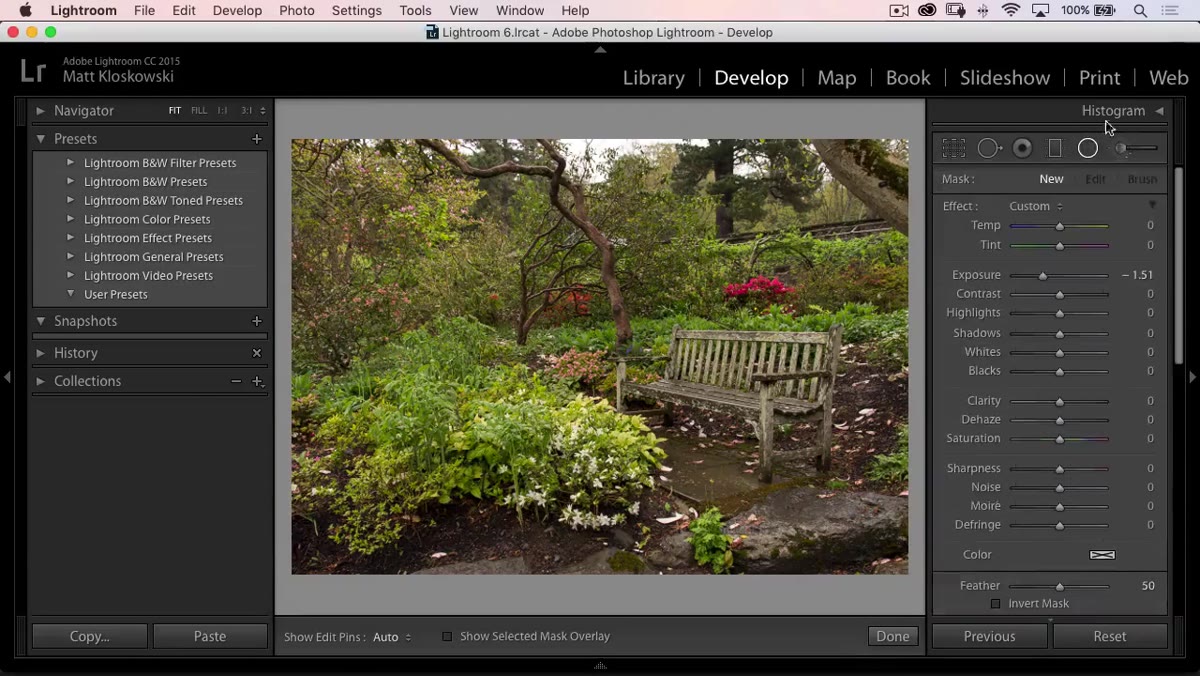Screen dimensions: 1200x676
Task: Select the Crop Overlay tool
Action: [953, 148]
